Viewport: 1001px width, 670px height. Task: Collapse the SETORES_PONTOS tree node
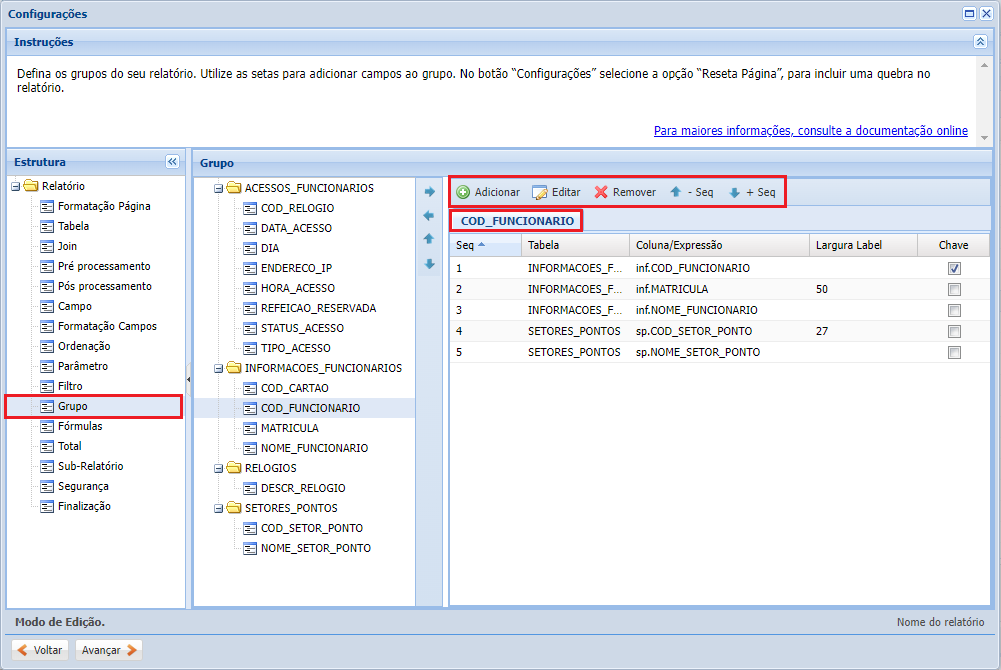point(218,508)
